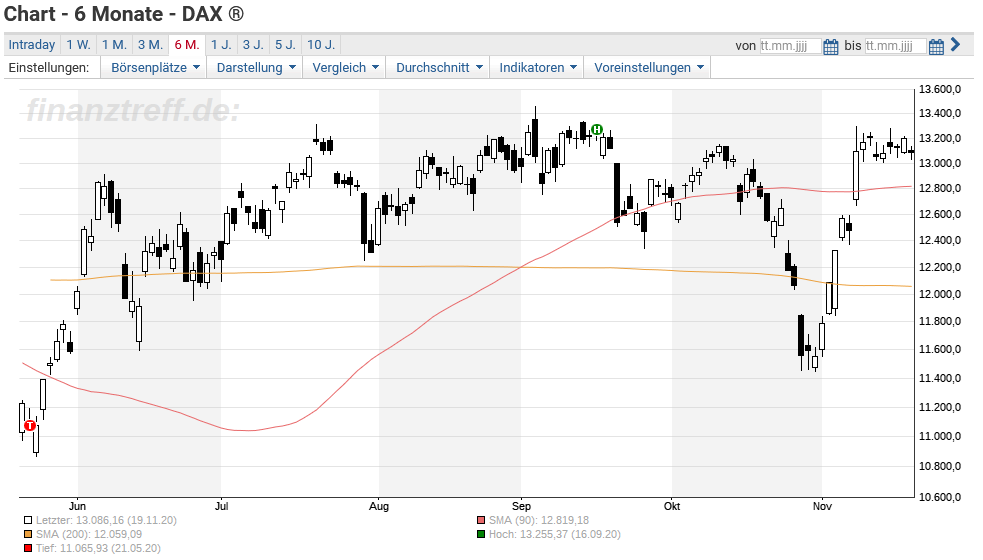Image resolution: width=983 pixels, height=560 pixels.
Task: Select the 1 J. period tab
Action: tap(221, 45)
